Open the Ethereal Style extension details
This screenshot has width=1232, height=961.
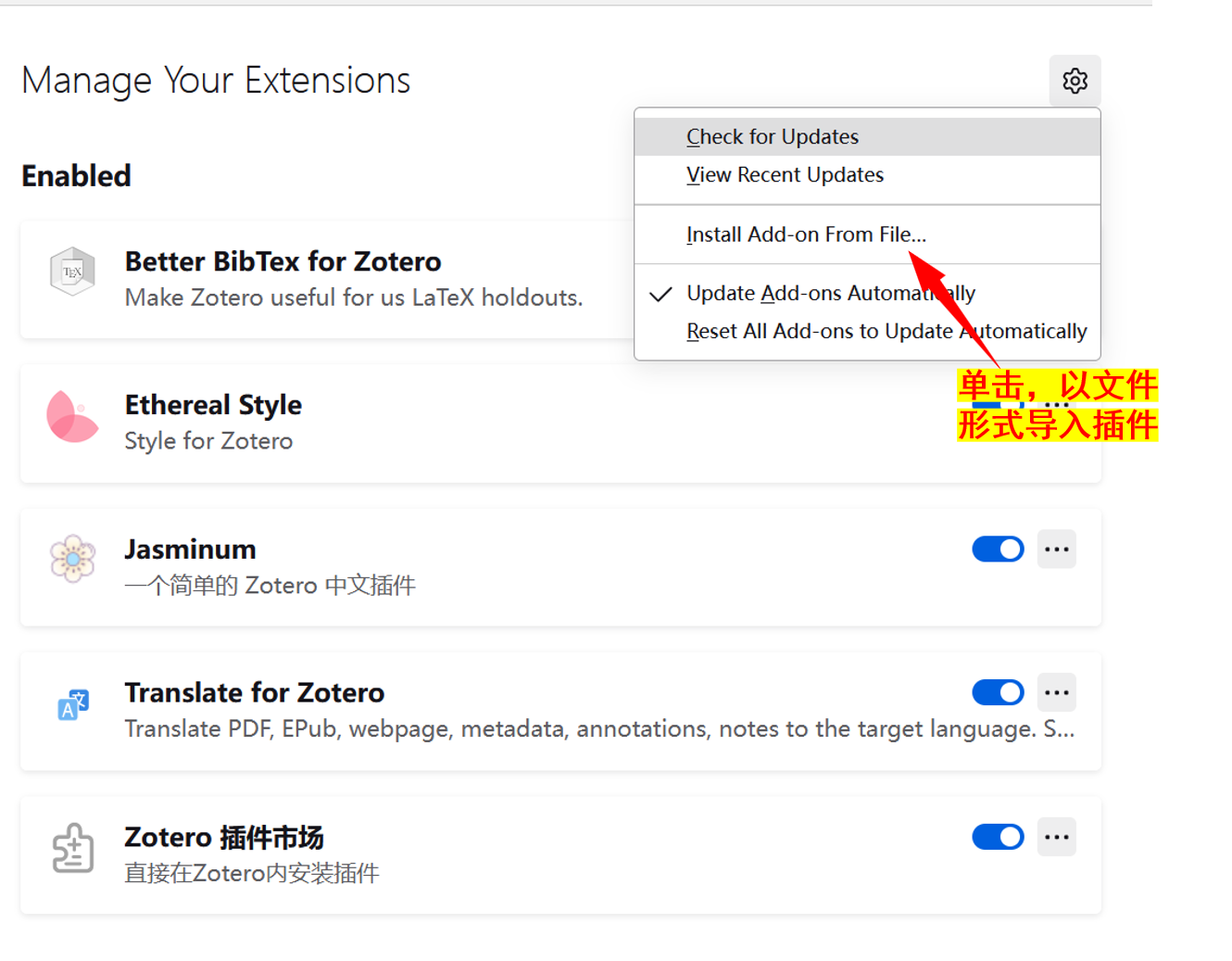tap(213, 405)
